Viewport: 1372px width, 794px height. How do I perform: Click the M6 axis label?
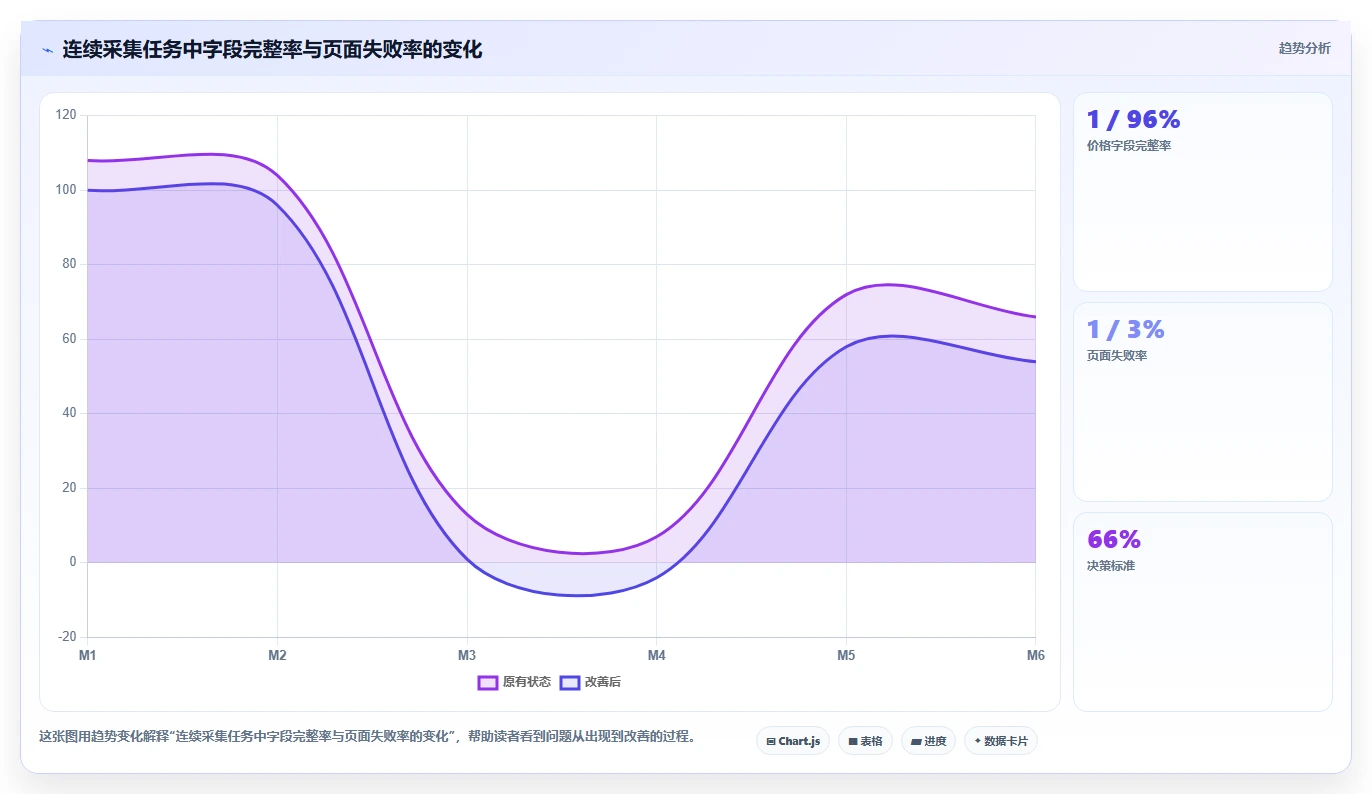(1036, 655)
